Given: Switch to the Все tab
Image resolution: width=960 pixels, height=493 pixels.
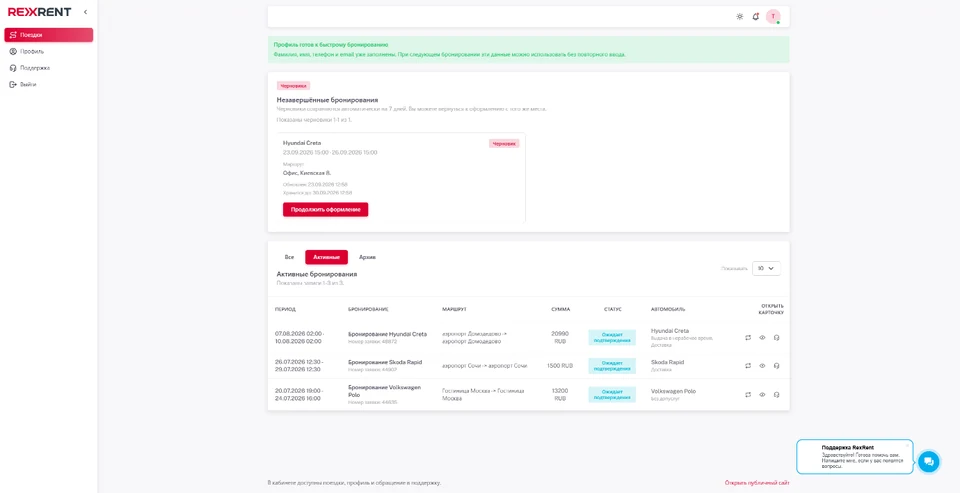Looking at the screenshot, I should [290, 257].
